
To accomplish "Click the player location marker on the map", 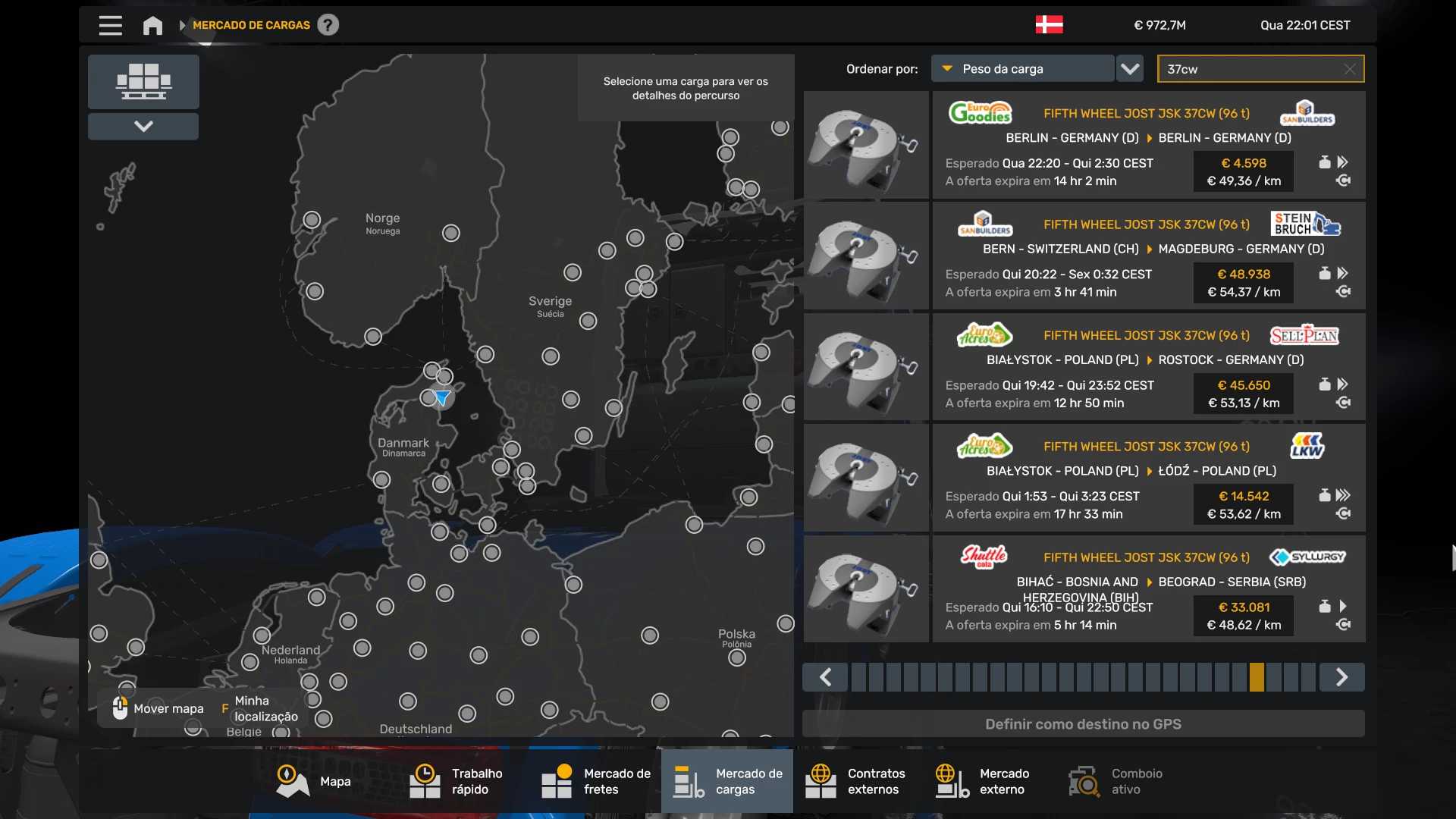I will tap(442, 397).
